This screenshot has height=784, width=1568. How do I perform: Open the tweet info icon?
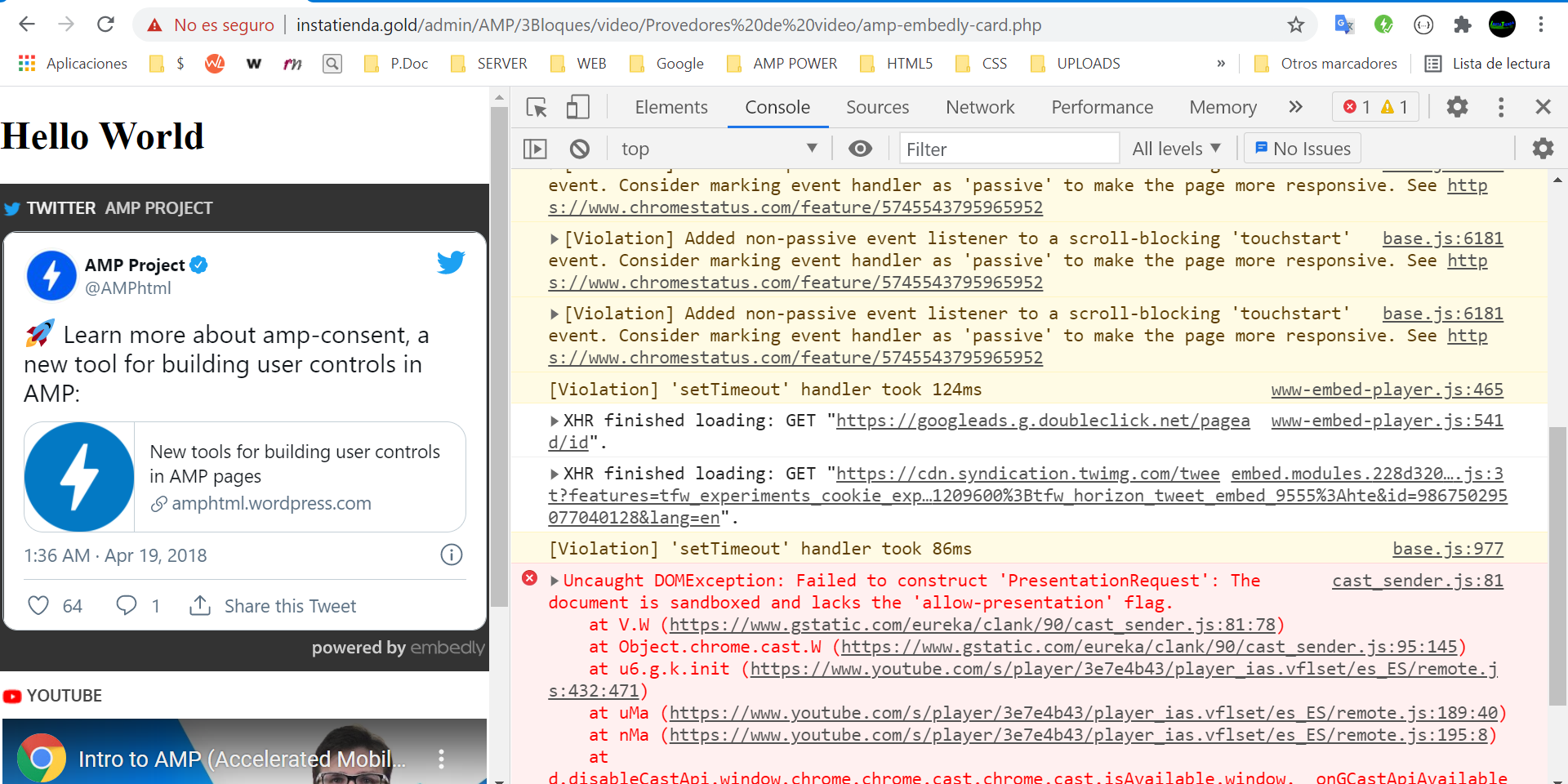(x=452, y=555)
